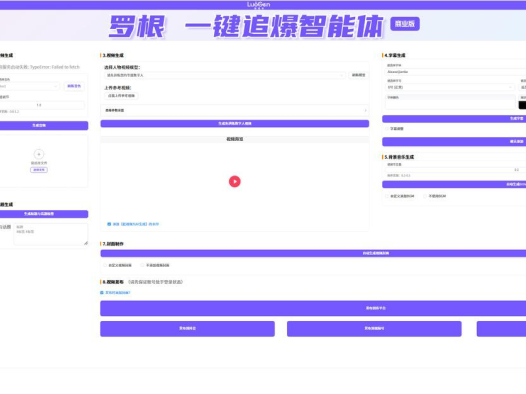Open the subtitle size dropdown in section 4

[x=450, y=87]
